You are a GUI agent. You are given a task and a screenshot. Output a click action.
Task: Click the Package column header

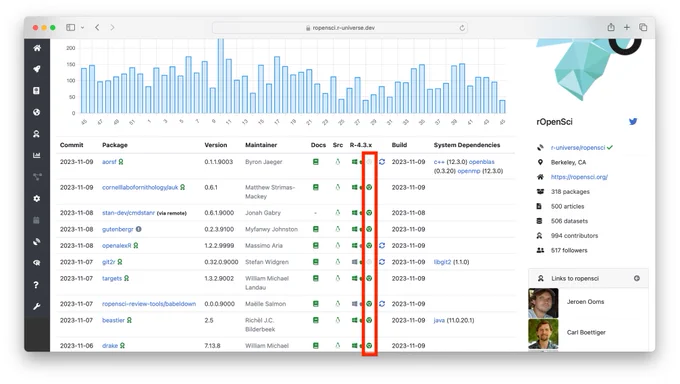point(115,145)
